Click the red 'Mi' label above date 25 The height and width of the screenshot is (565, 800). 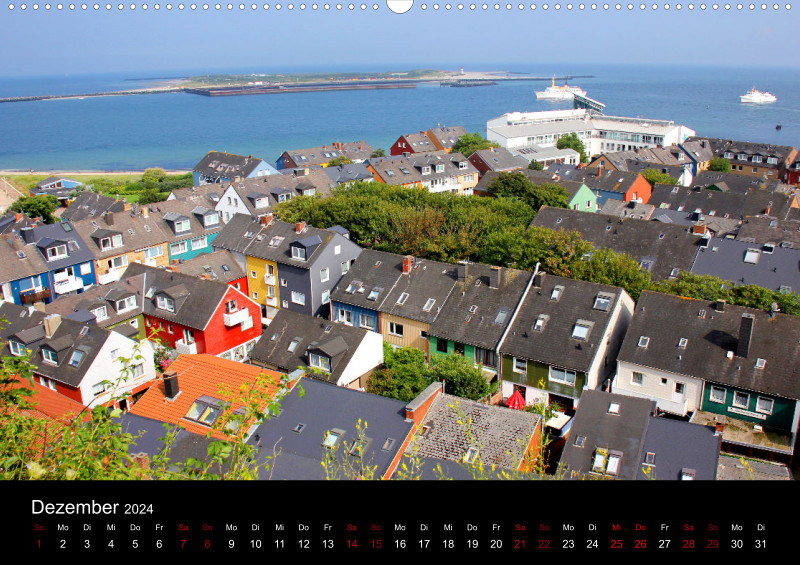pos(617,527)
